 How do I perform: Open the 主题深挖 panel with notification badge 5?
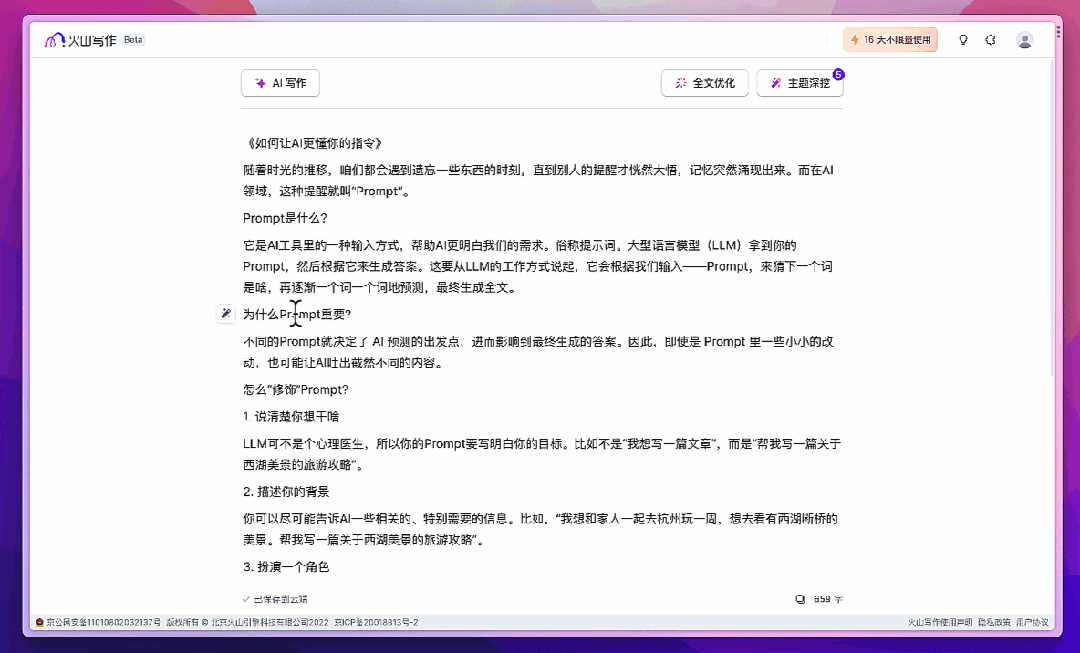(799, 83)
